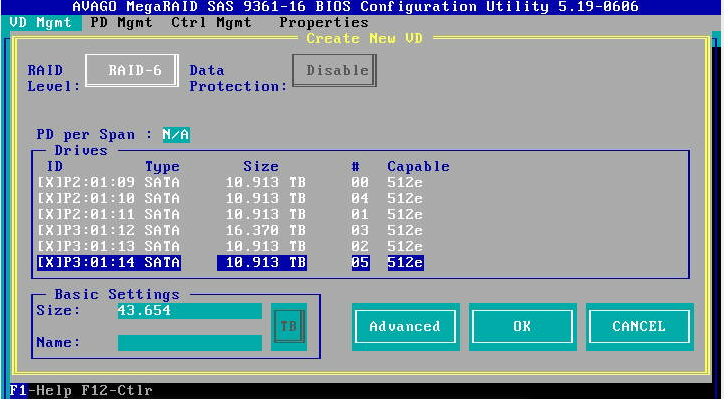Click the 10.913 TB size of P3:01:13

point(265,246)
